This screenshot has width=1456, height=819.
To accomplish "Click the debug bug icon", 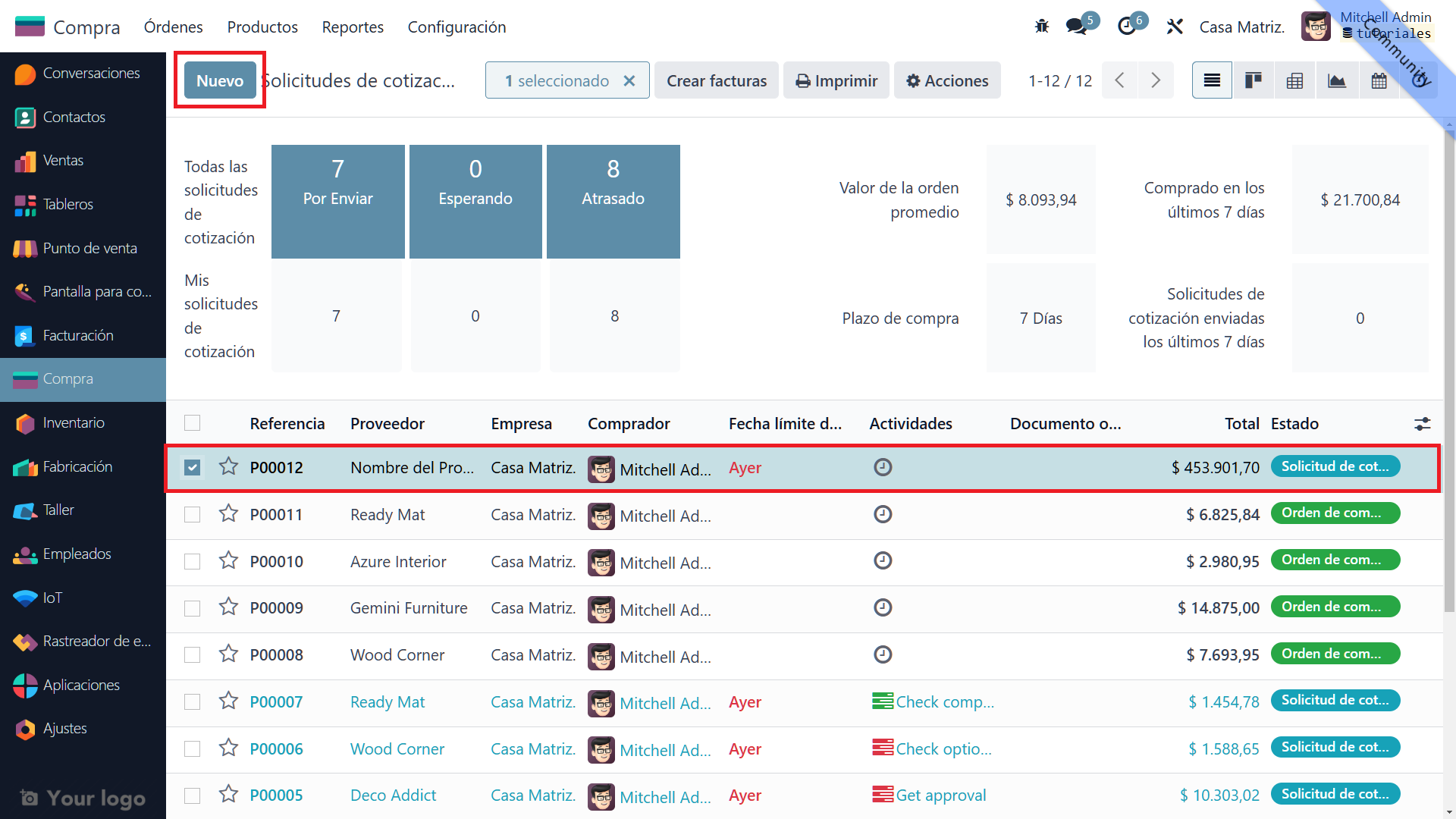I will pyautogui.click(x=1041, y=27).
